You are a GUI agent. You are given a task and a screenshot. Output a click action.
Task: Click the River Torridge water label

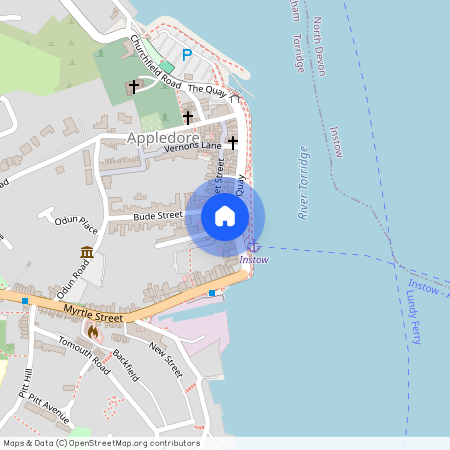pos(303,183)
